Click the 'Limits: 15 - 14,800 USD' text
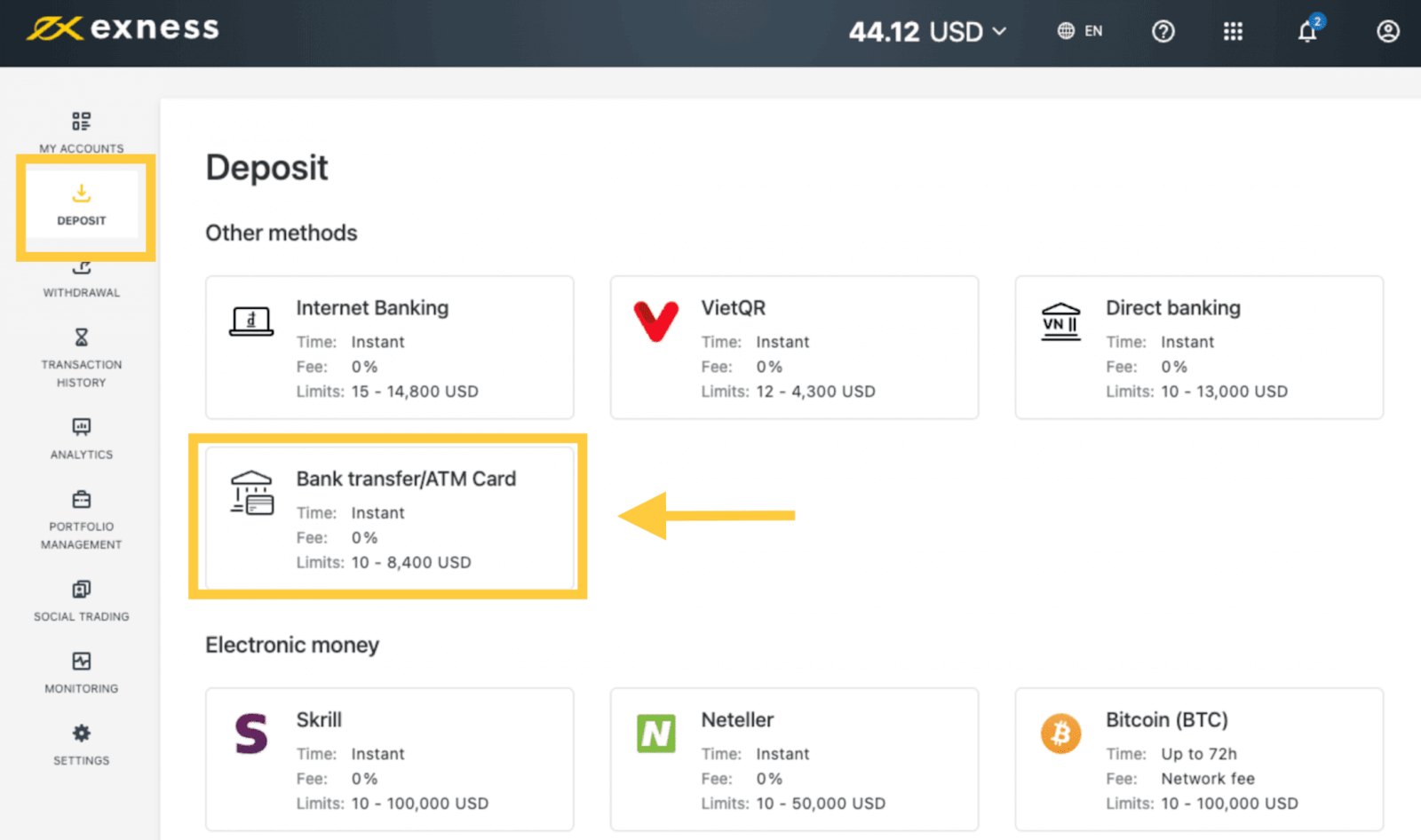1421x840 pixels. pyautogui.click(x=387, y=392)
